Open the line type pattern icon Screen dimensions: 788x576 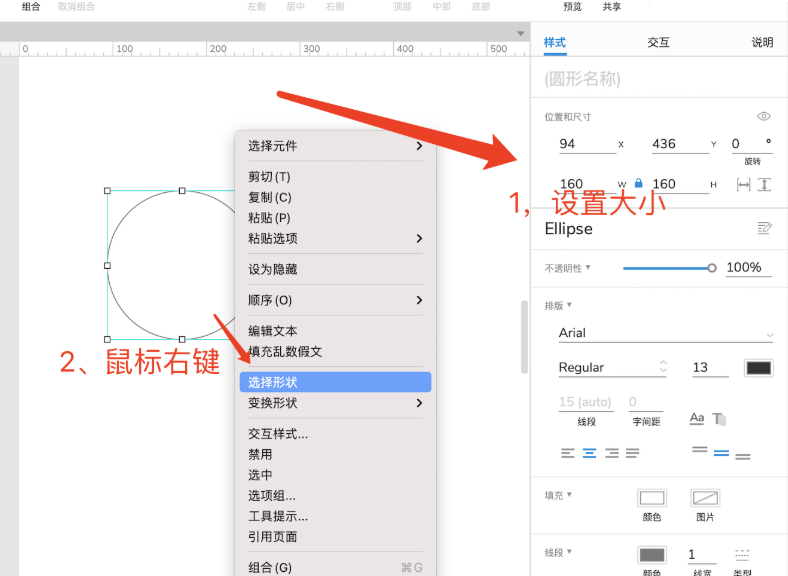tap(742, 555)
